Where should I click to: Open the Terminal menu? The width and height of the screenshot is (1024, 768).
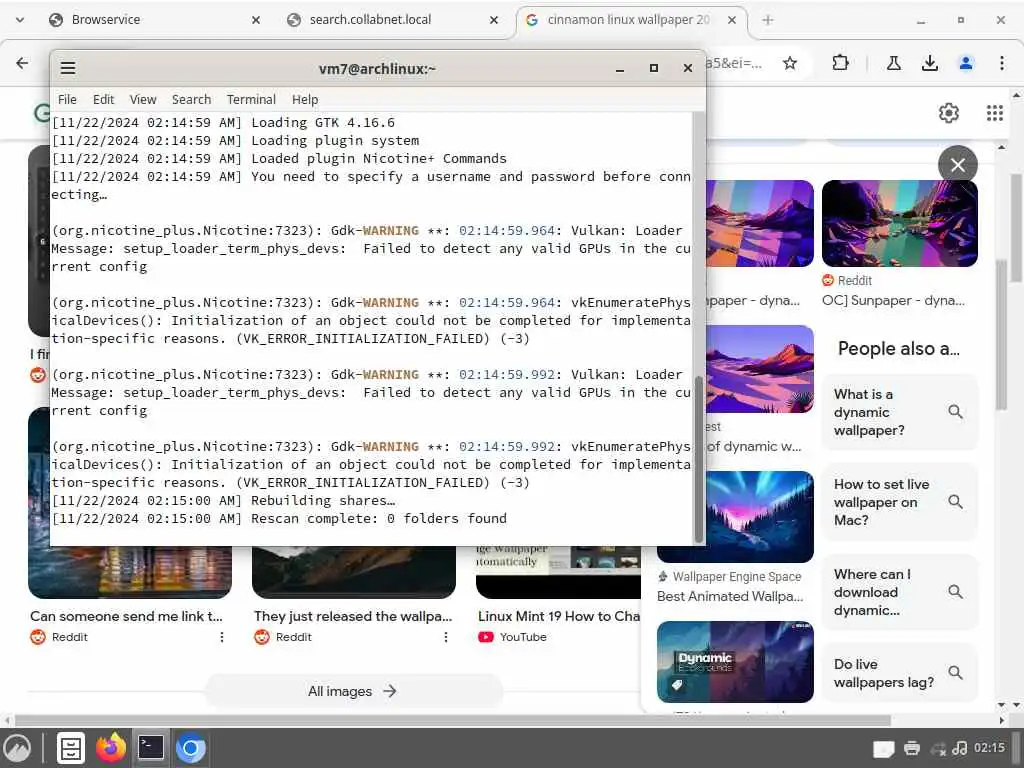click(x=251, y=99)
